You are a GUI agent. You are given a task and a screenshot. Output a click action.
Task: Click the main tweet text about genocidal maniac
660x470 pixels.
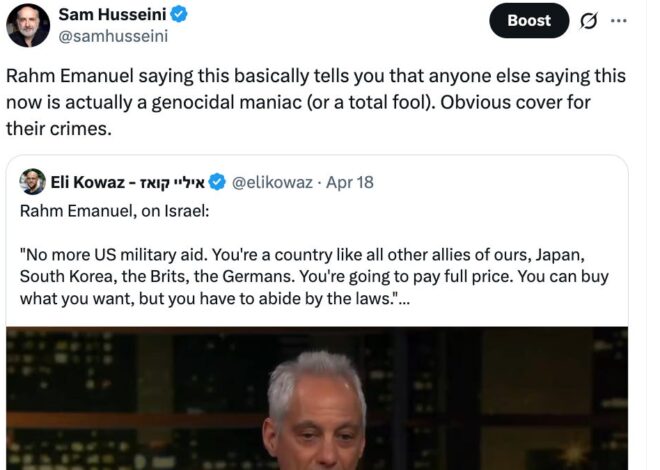316,102
